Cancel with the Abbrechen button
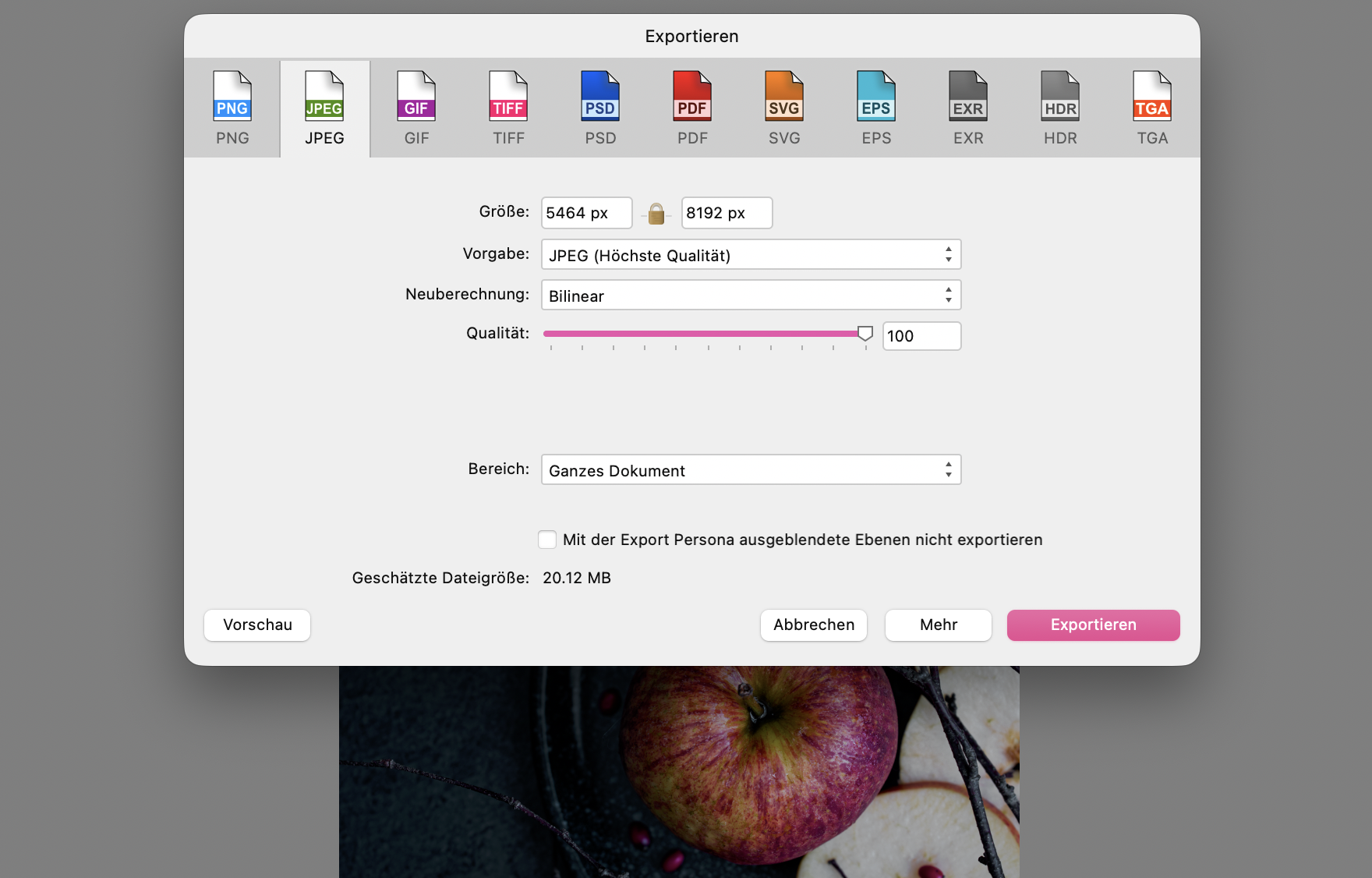This screenshot has width=1372, height=878. (x=814, y=625)
